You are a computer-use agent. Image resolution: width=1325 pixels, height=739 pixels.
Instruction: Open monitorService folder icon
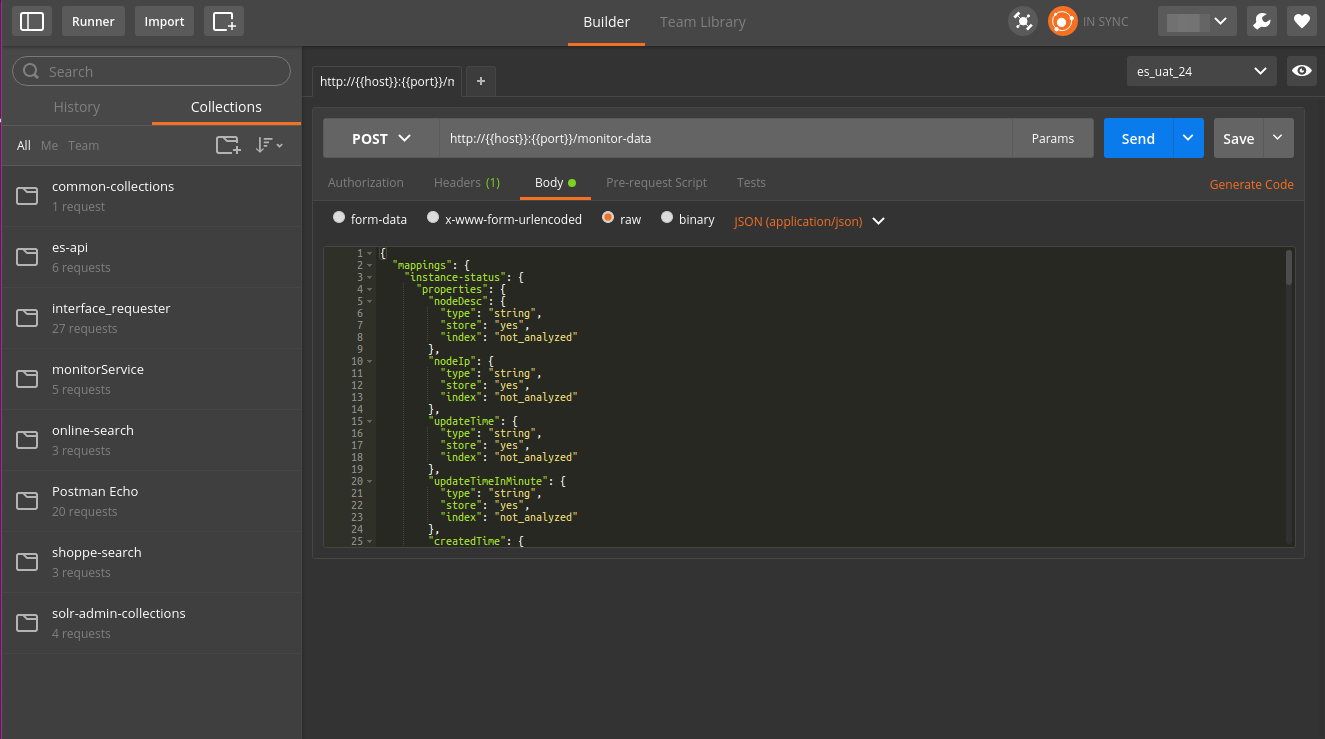tap(27, 379)
